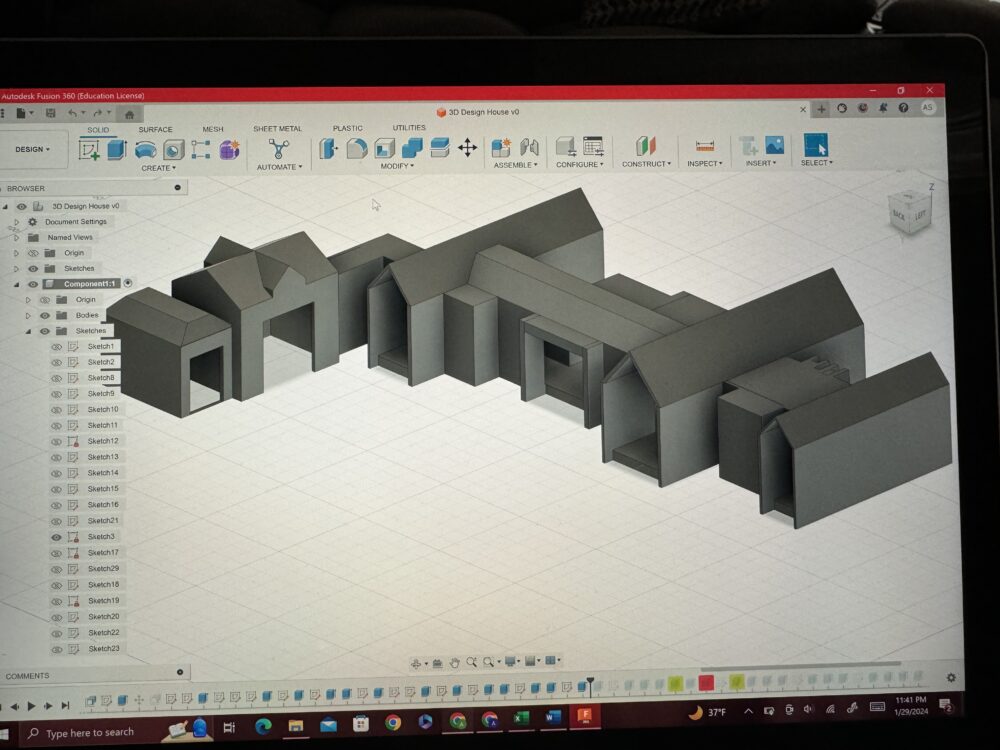Click the Press Pull icon
The height and width of the screenshot is (750, 1000).
[x=327, y=149]
